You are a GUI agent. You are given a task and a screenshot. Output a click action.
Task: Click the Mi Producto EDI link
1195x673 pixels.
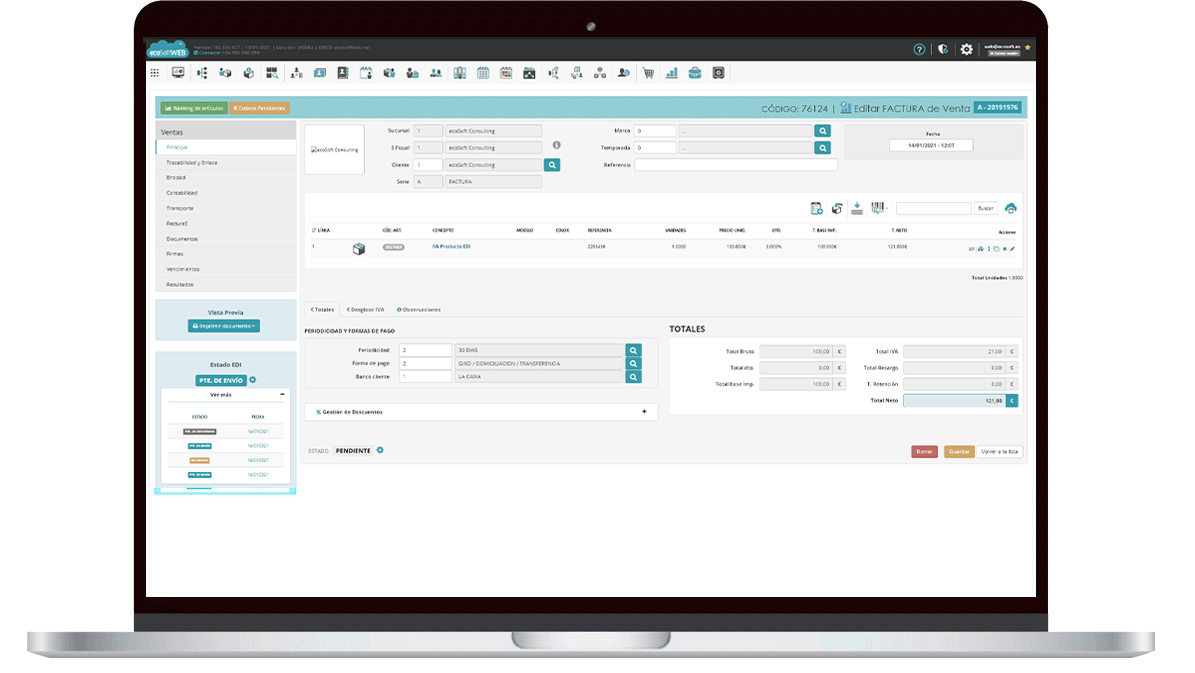[451, 246]
